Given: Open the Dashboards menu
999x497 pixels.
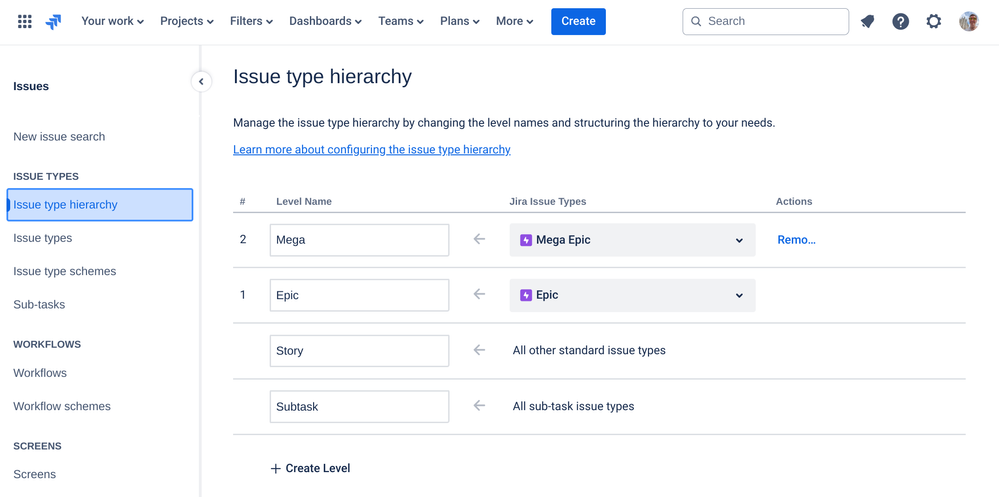Looking at the screenshot, I should point(325,21).
